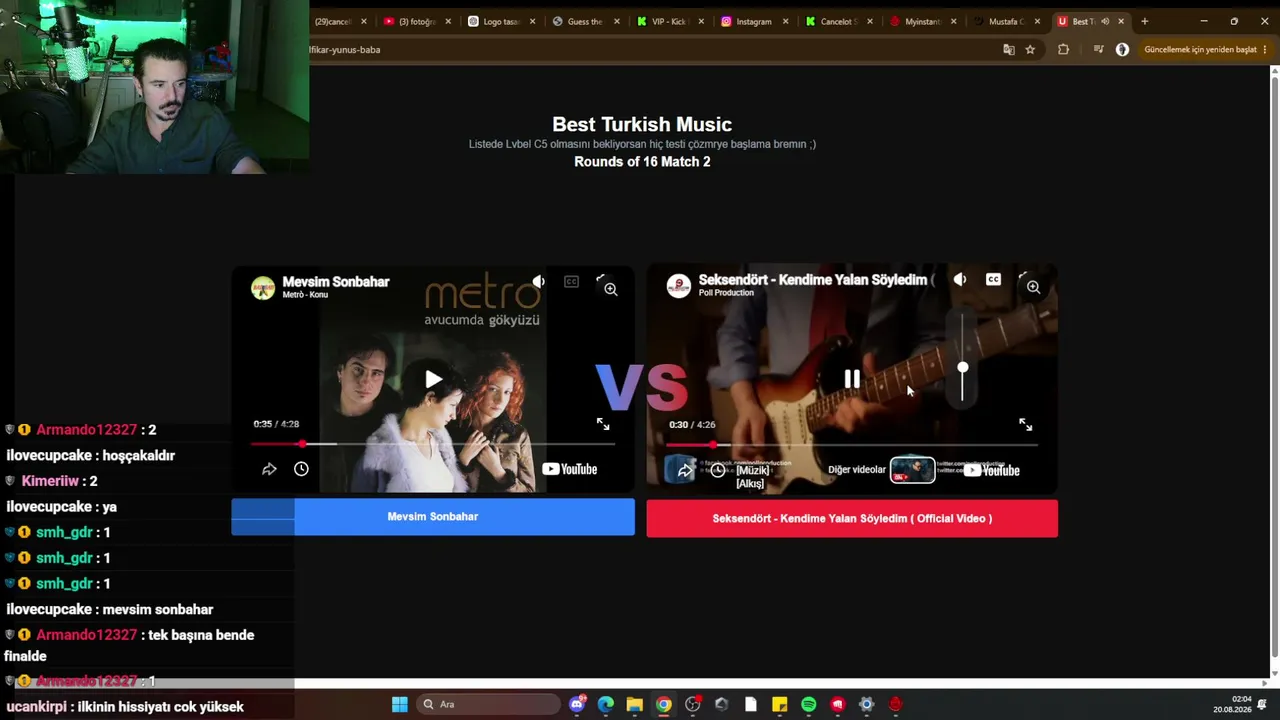Play the Mevsim Sonbahar video
1280x720 pixels.
coord(433,379)
